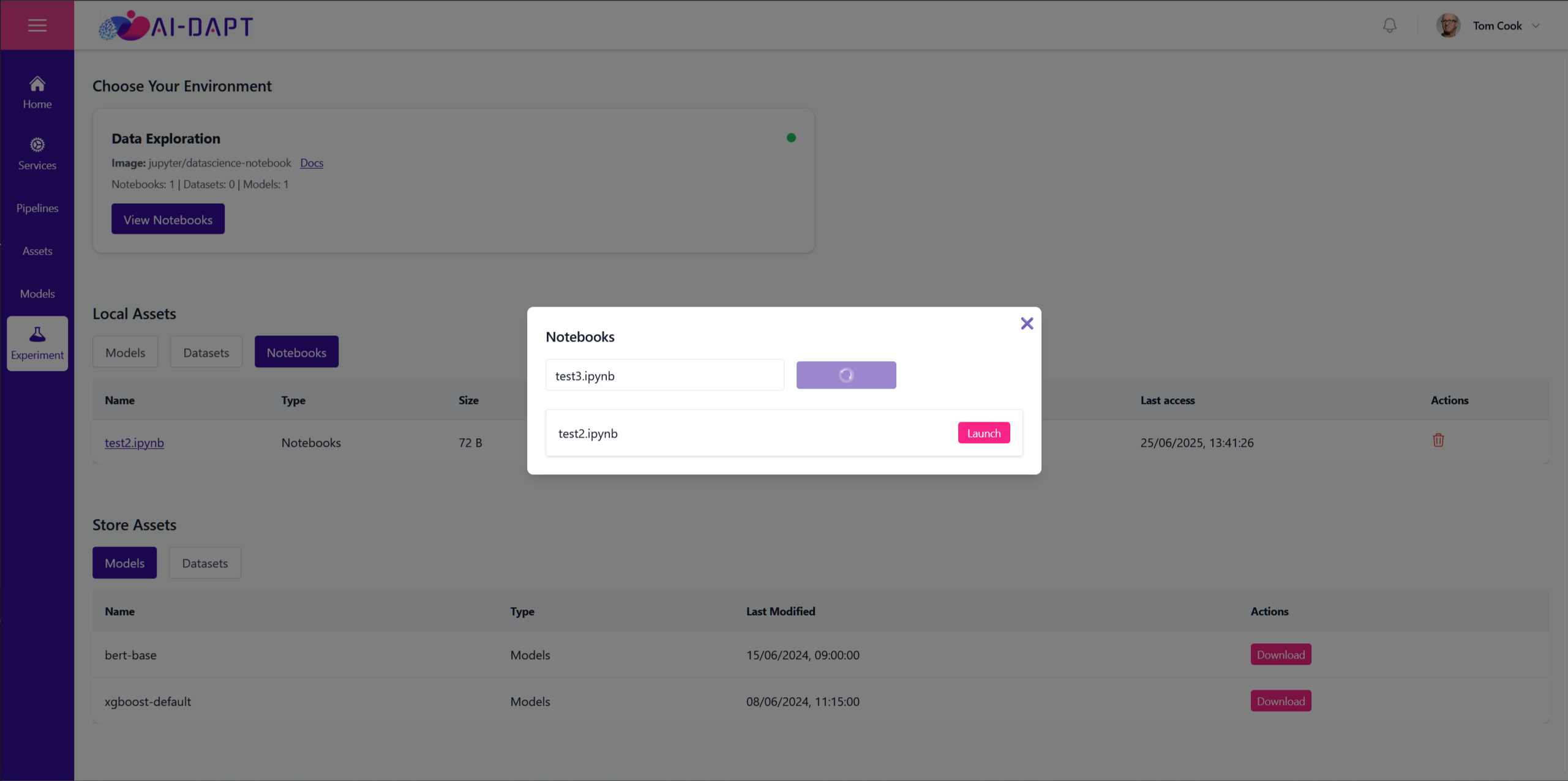Screen dimensions: 1568x781
Task: Select Store Assets Models tab
Action: click(x=124, y=562)
